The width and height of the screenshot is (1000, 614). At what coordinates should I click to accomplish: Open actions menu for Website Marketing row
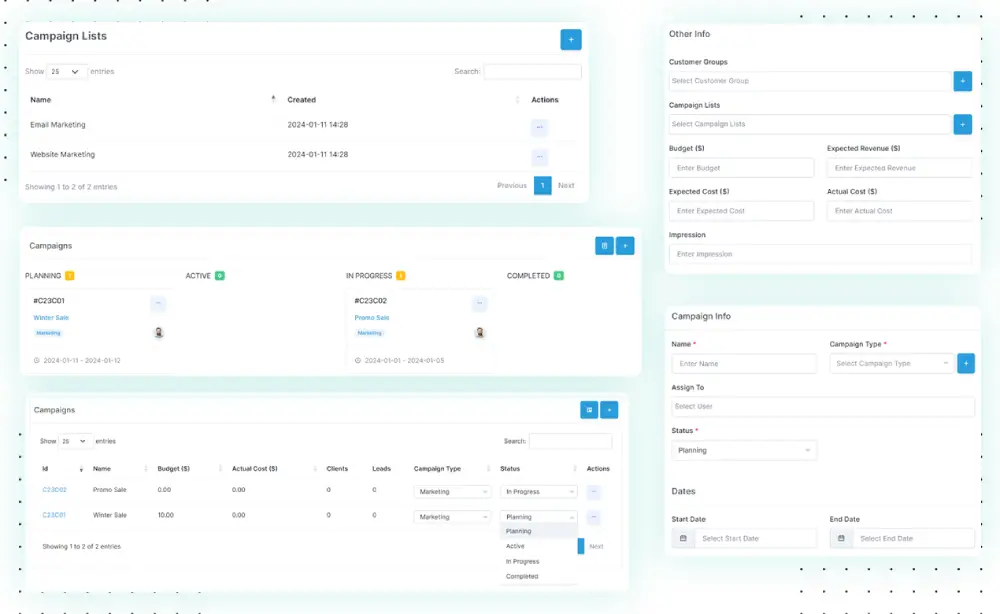540,157
